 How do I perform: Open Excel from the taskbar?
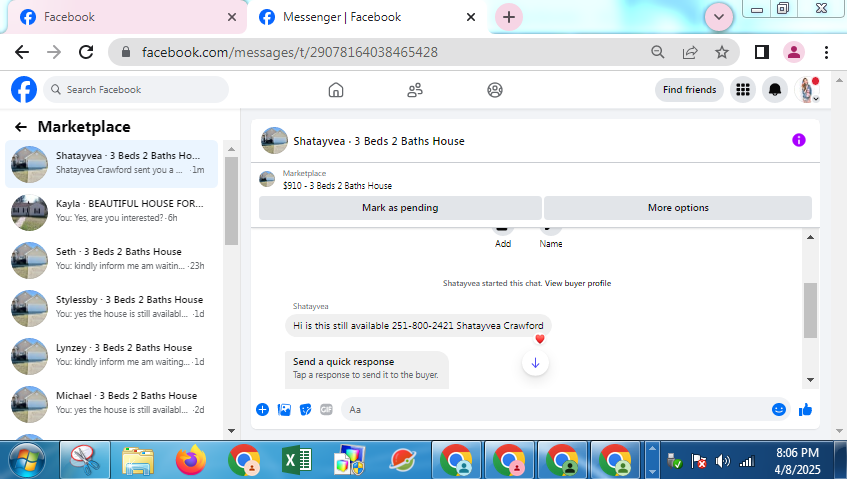(297, 461)
